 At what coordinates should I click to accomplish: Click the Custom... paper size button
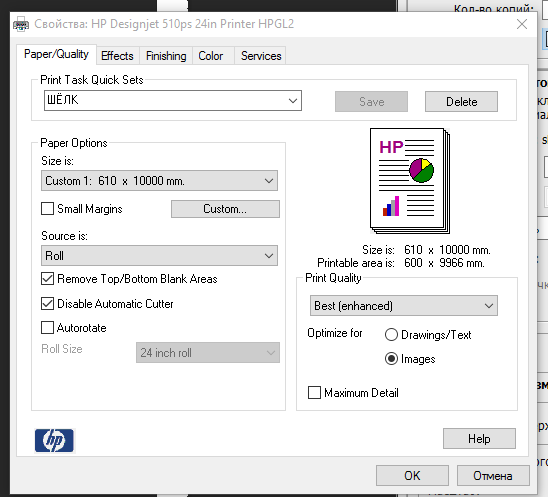click(x=225, y=209)
